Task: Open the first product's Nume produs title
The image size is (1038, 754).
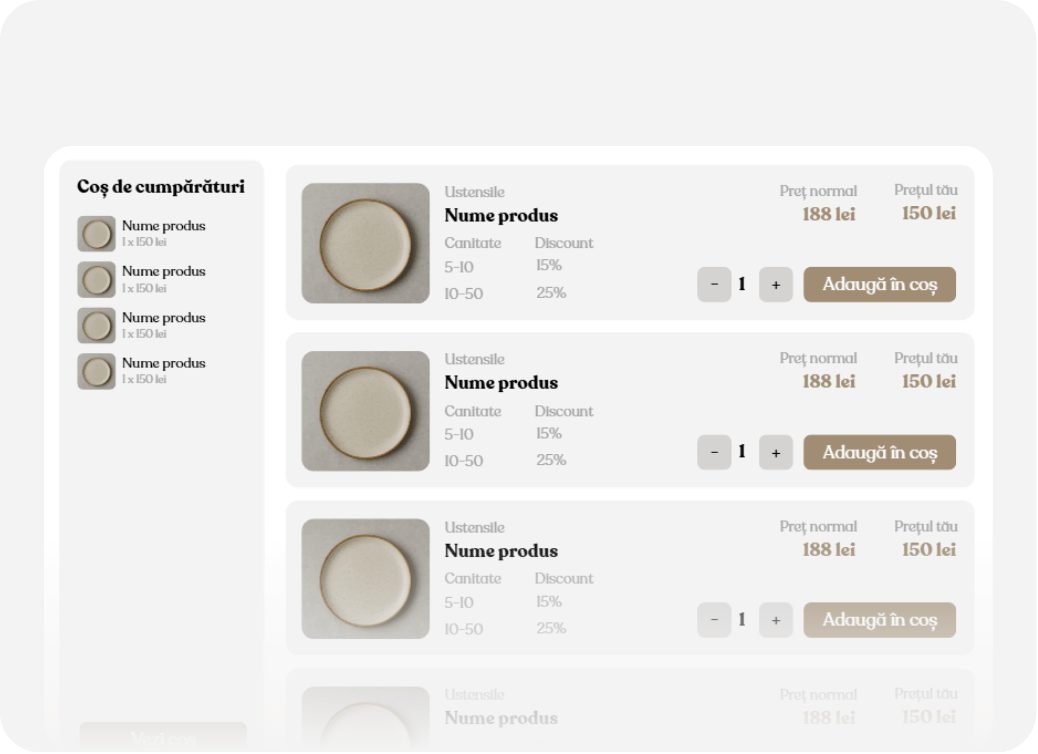Action: [x=501, y=216]
